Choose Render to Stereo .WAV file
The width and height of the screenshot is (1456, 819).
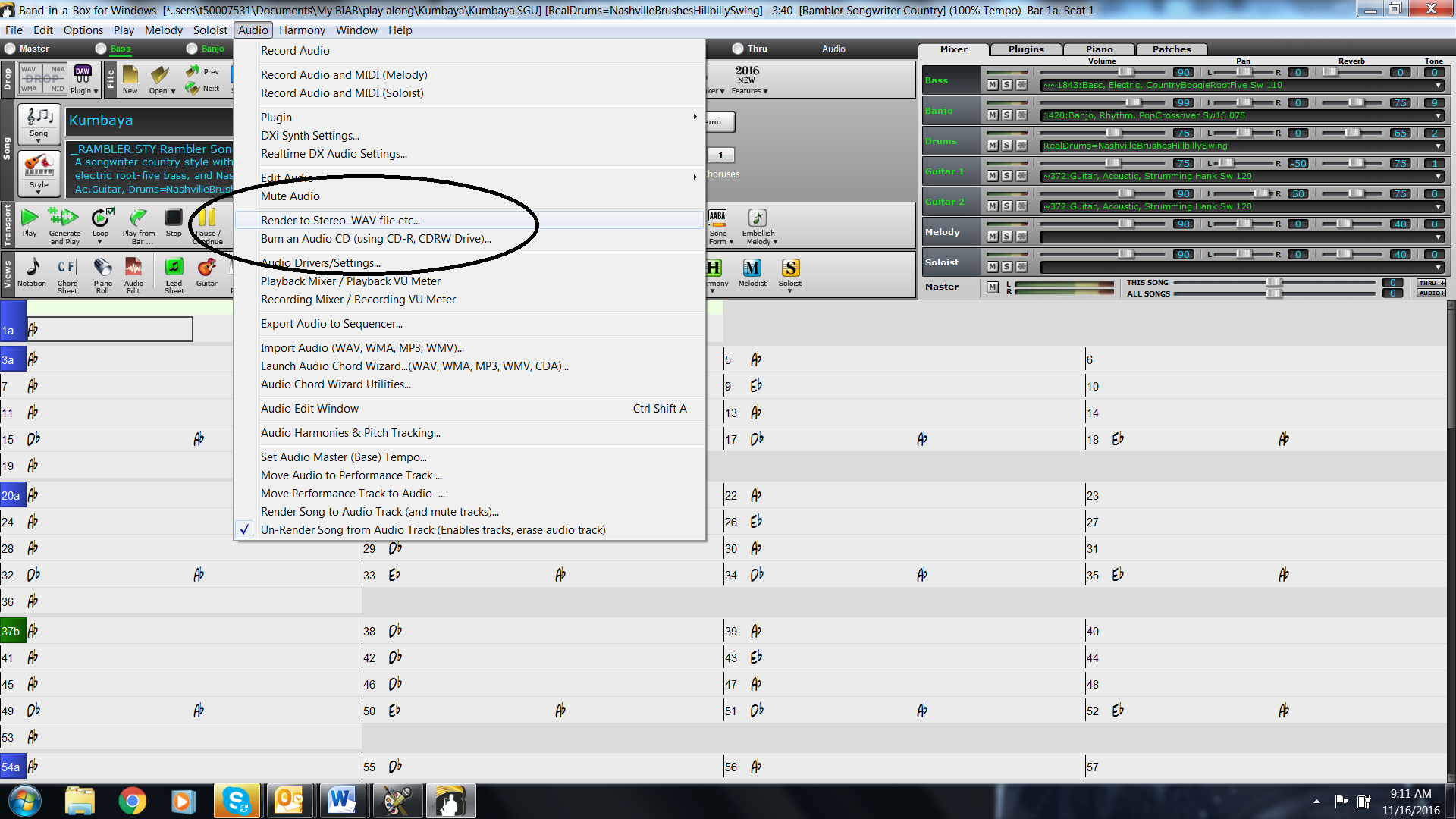[x=469, y=220]
